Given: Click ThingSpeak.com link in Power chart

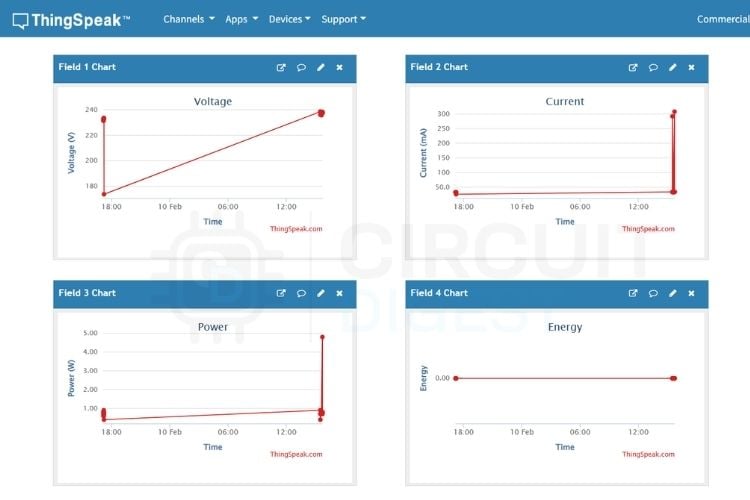Looking at the screenshot, I should coord(296,454).
